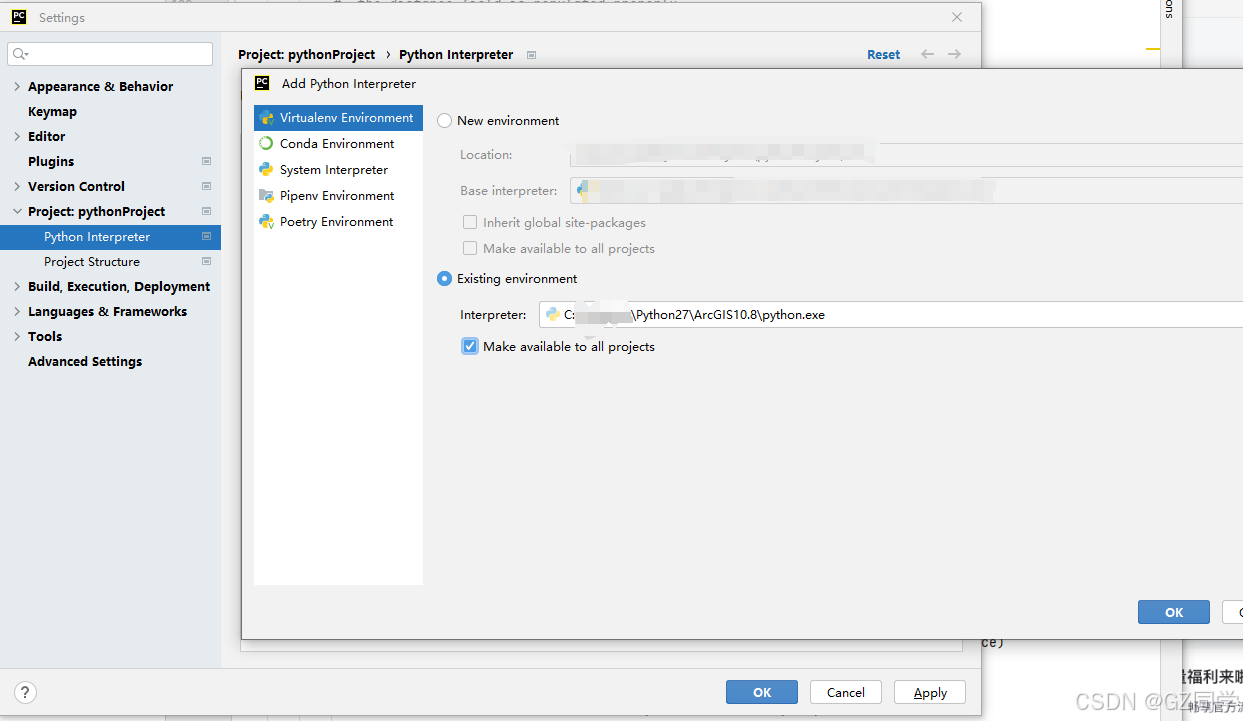This screenshot has height=721, width=1243.
Task: Toggle disabled Make available to all projects under New environment
Action: click(x=470, y=248)
